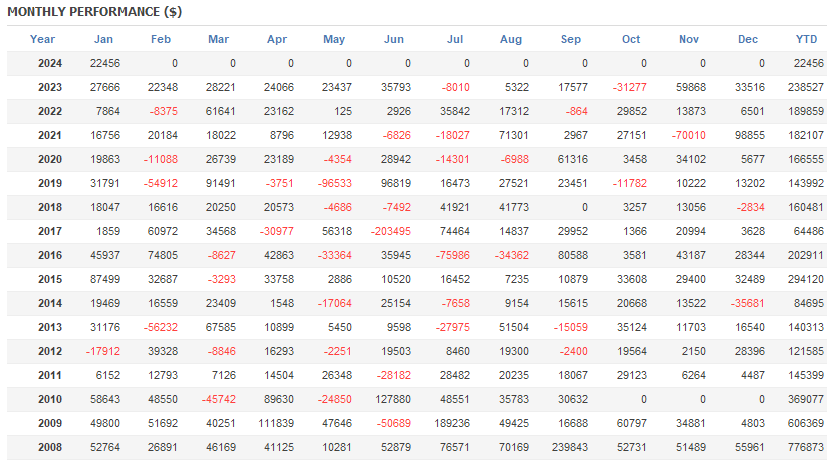This screenshot has height=464, width=834.
Task: Click the 2017 year row label
Action: click(x=50, y=231)
